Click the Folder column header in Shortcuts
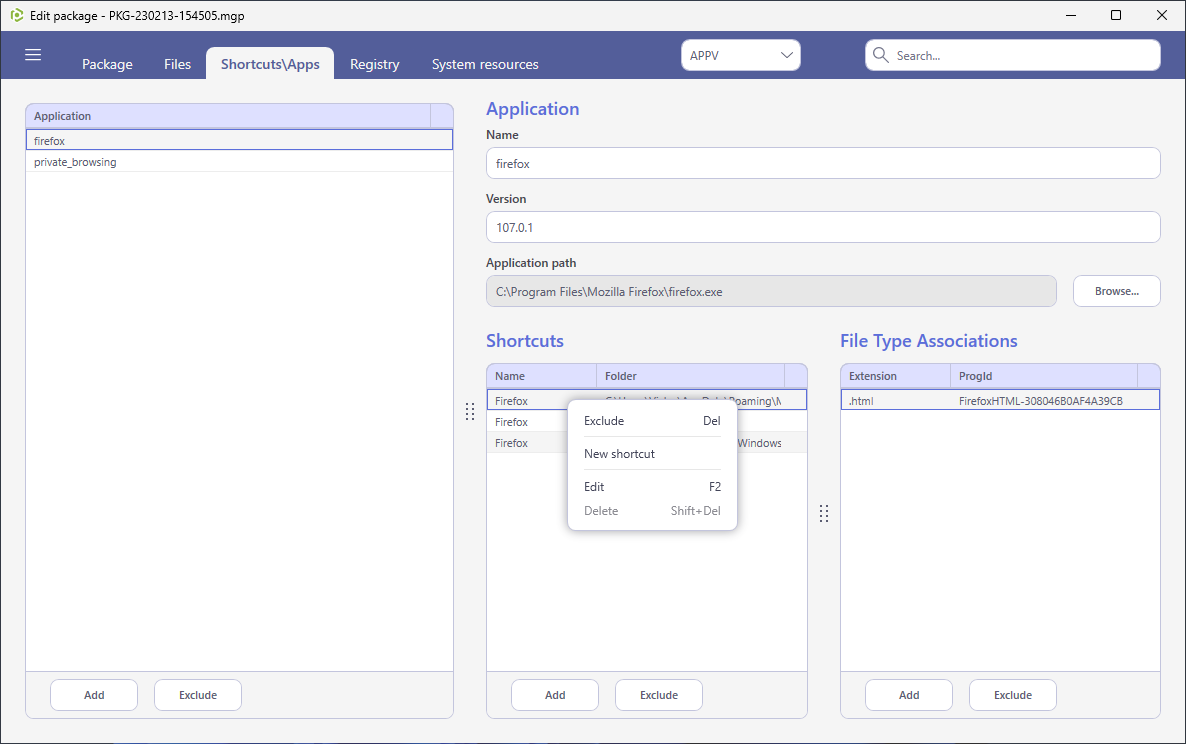Screen dimensions: 1186x744 691,376
